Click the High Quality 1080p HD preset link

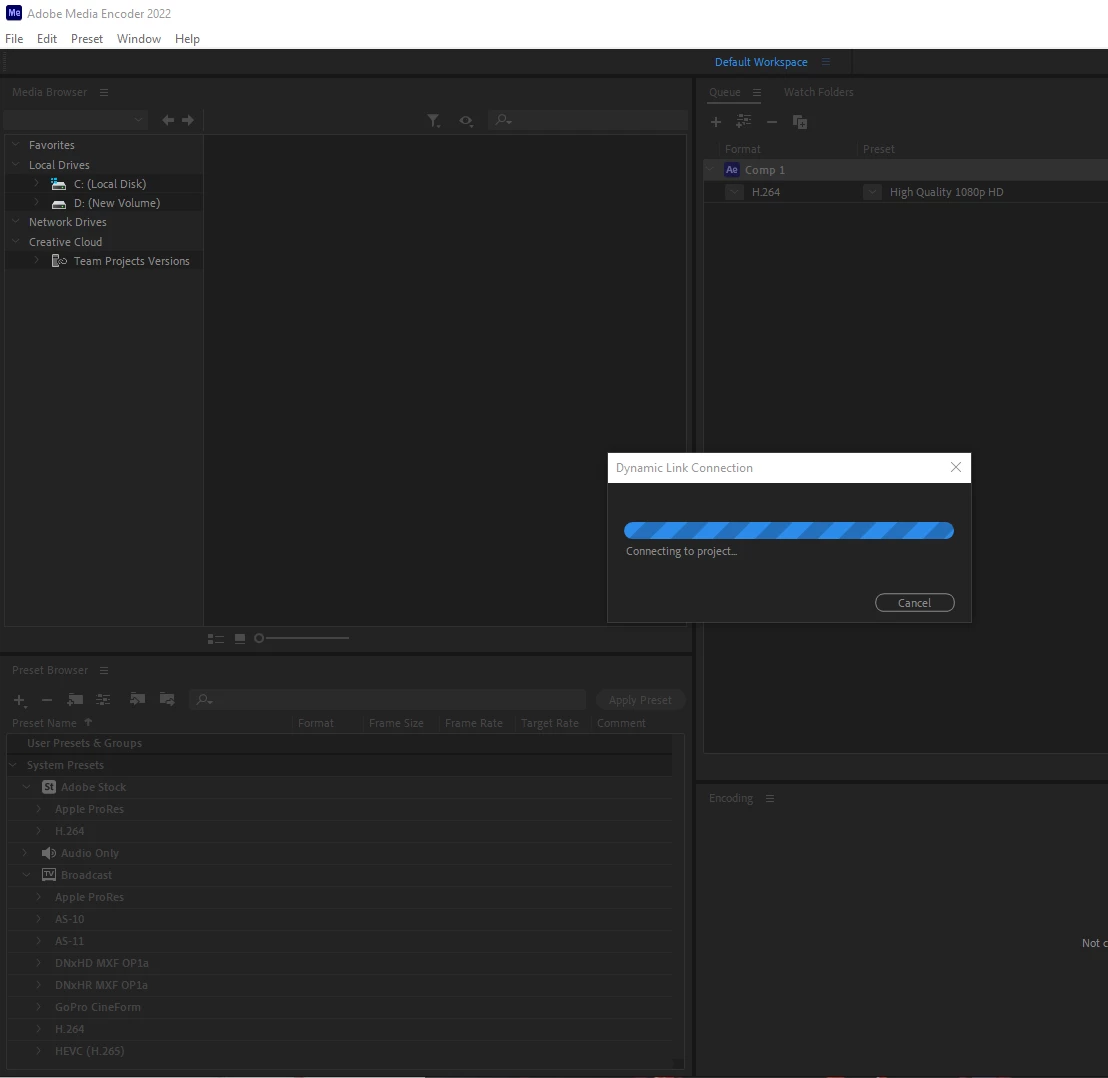click(946, 192)
